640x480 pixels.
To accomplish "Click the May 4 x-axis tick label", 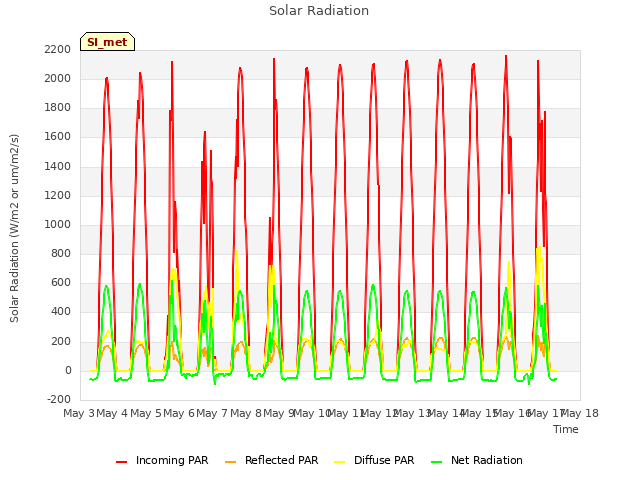I will [x=112, y=413].
